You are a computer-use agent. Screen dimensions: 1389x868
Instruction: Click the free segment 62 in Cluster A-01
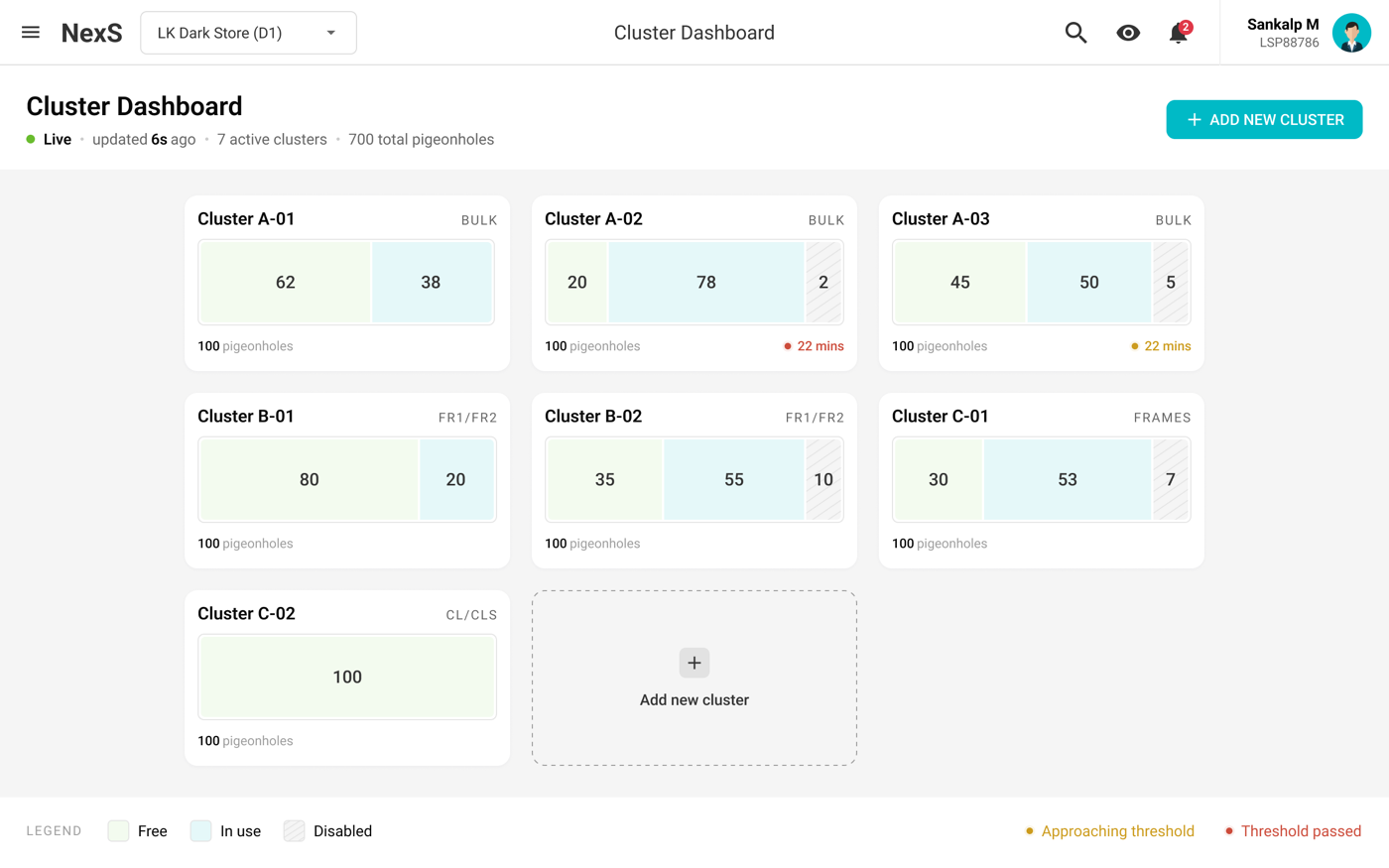(x=286, y=282)
